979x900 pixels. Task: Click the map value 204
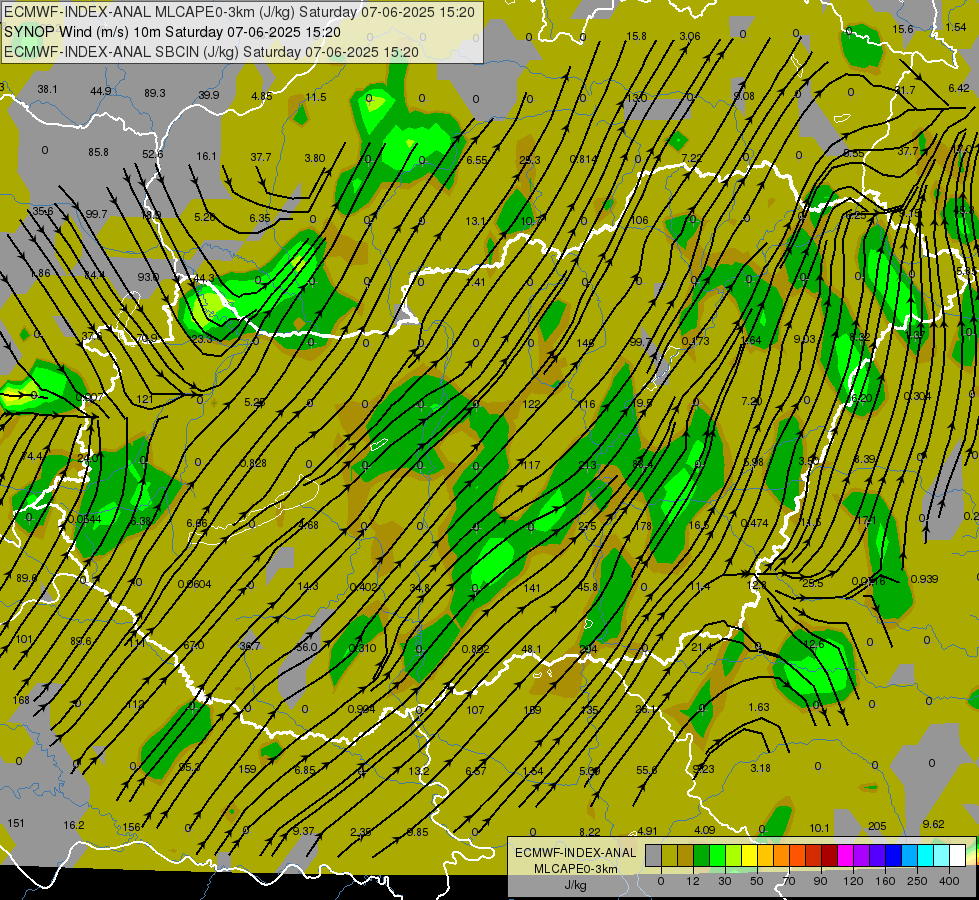tap(588, 649)
